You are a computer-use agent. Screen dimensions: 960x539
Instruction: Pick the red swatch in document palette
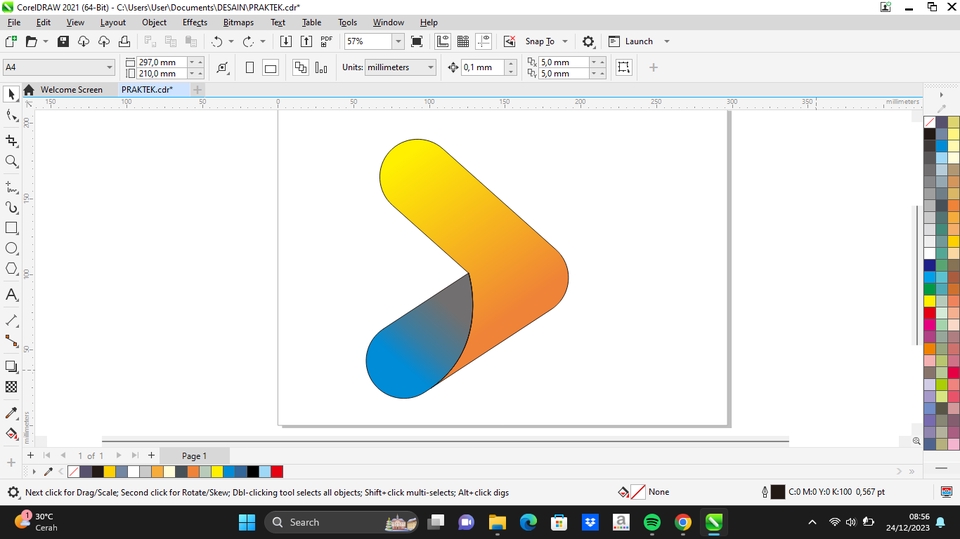pyautogui.click(x=277, y=471)
